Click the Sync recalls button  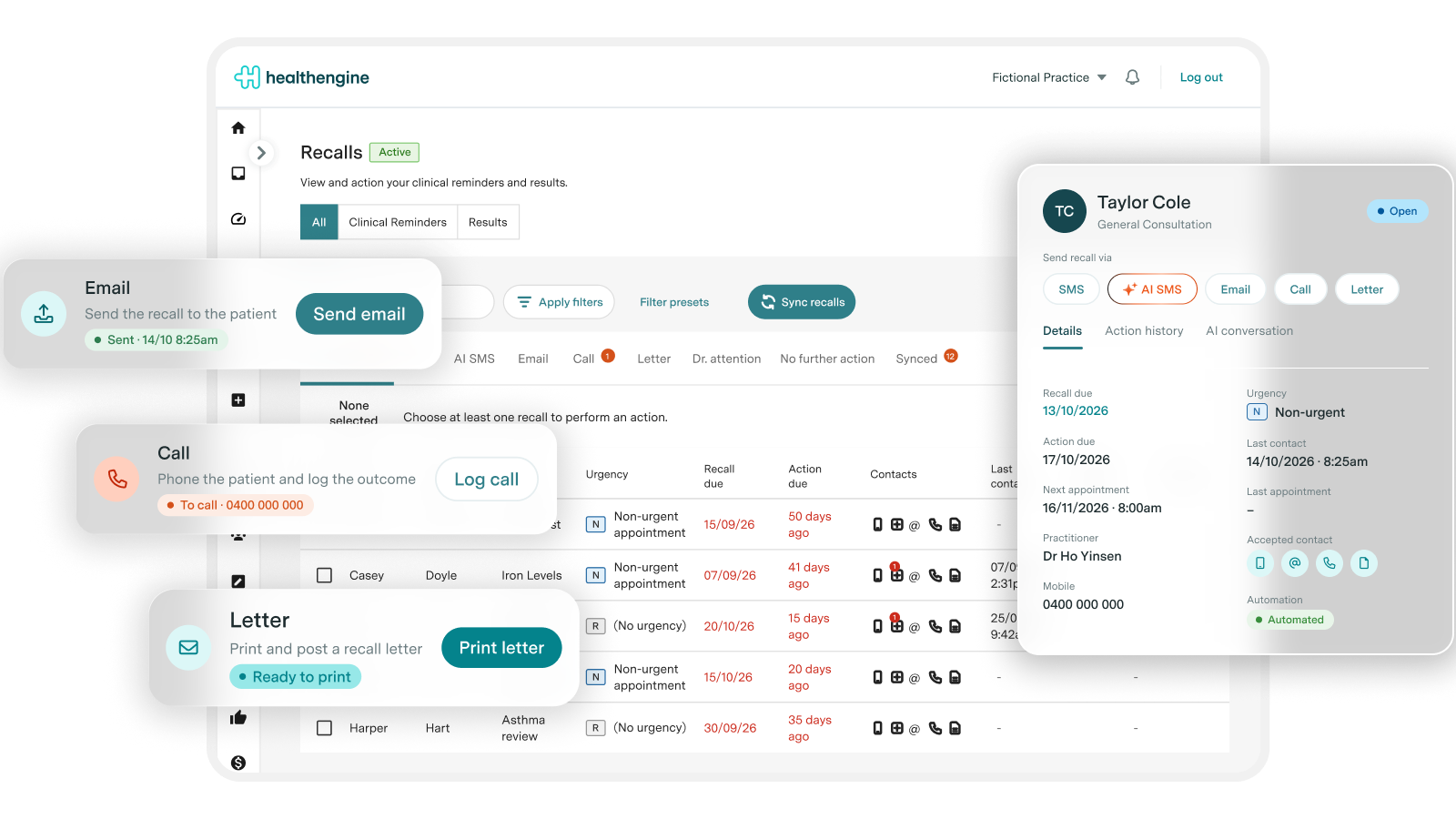pos(802,302)
